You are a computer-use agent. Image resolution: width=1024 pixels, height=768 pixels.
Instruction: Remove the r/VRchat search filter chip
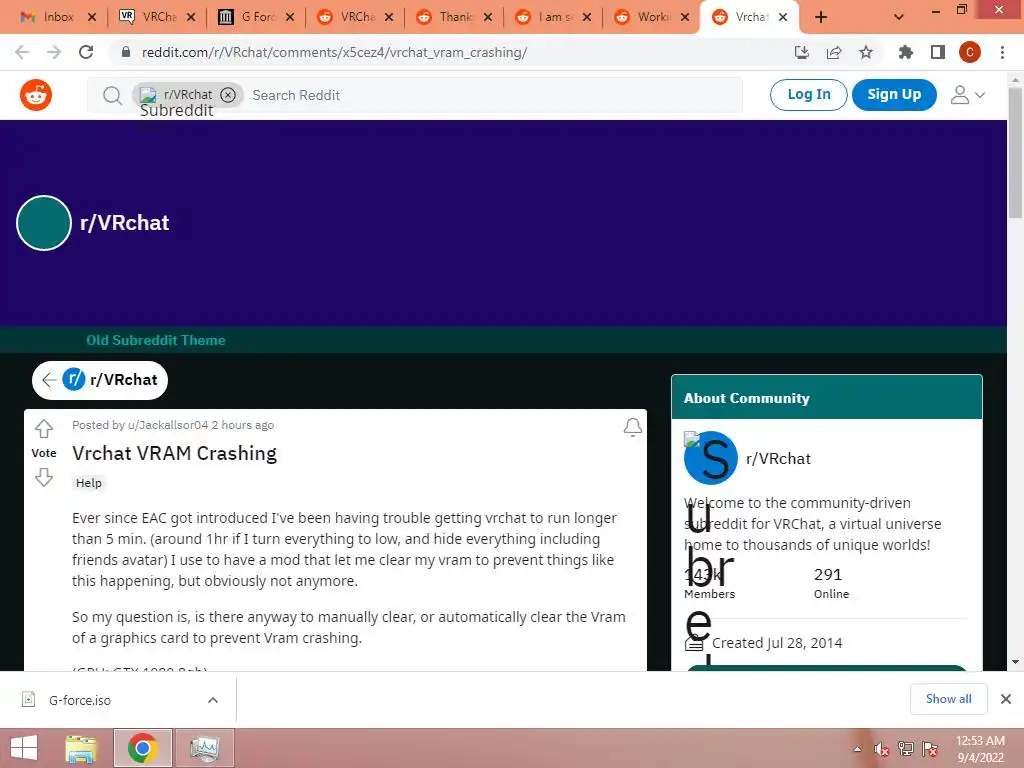pyautogui.click(x=228, y=95)
